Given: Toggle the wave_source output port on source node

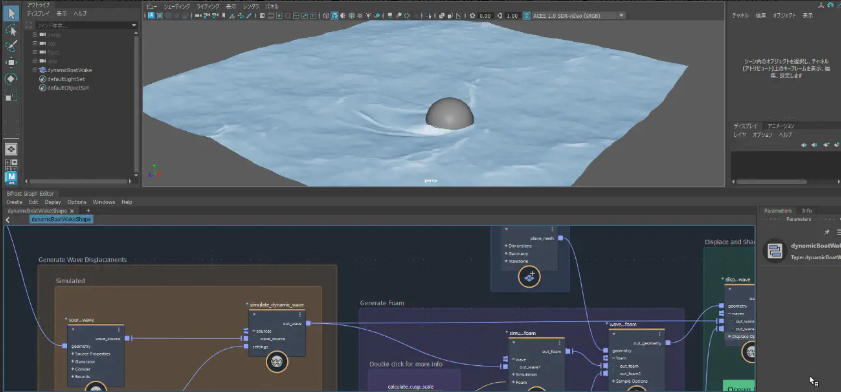Looking at the screenshot, I should pos(127,338).
